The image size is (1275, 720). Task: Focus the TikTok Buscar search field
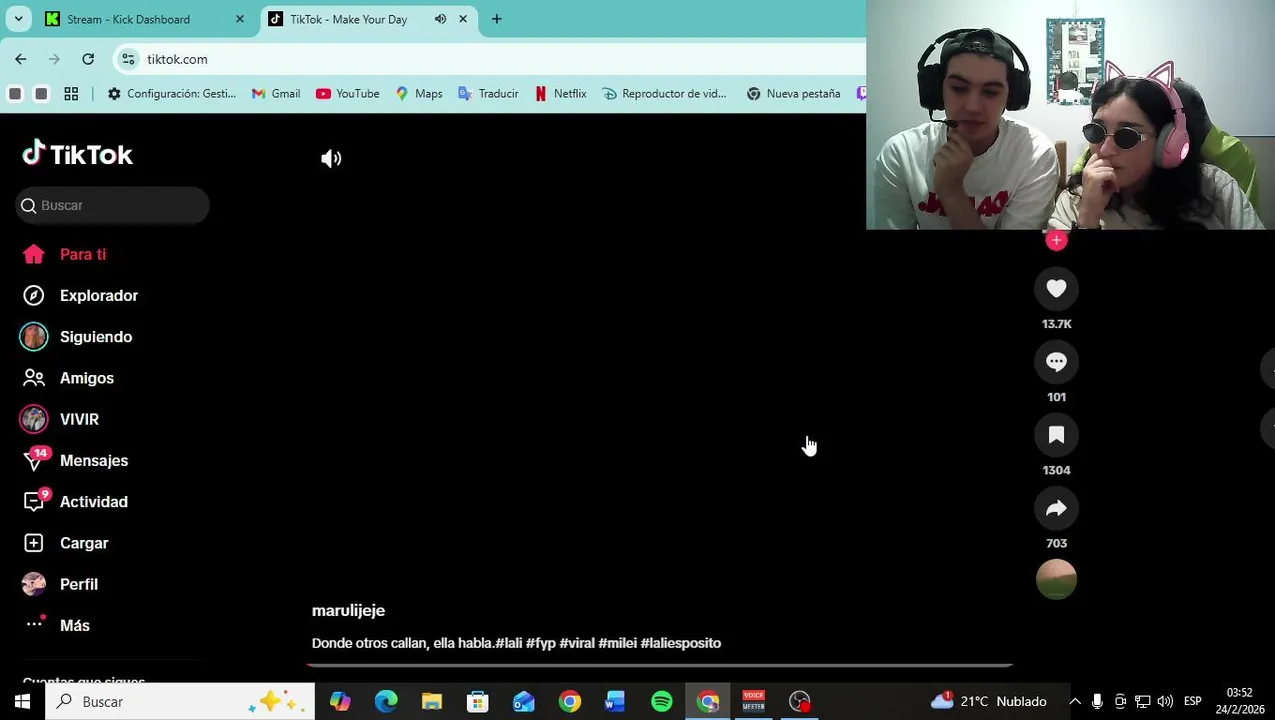pyautogui.click(x=113, y=205)
